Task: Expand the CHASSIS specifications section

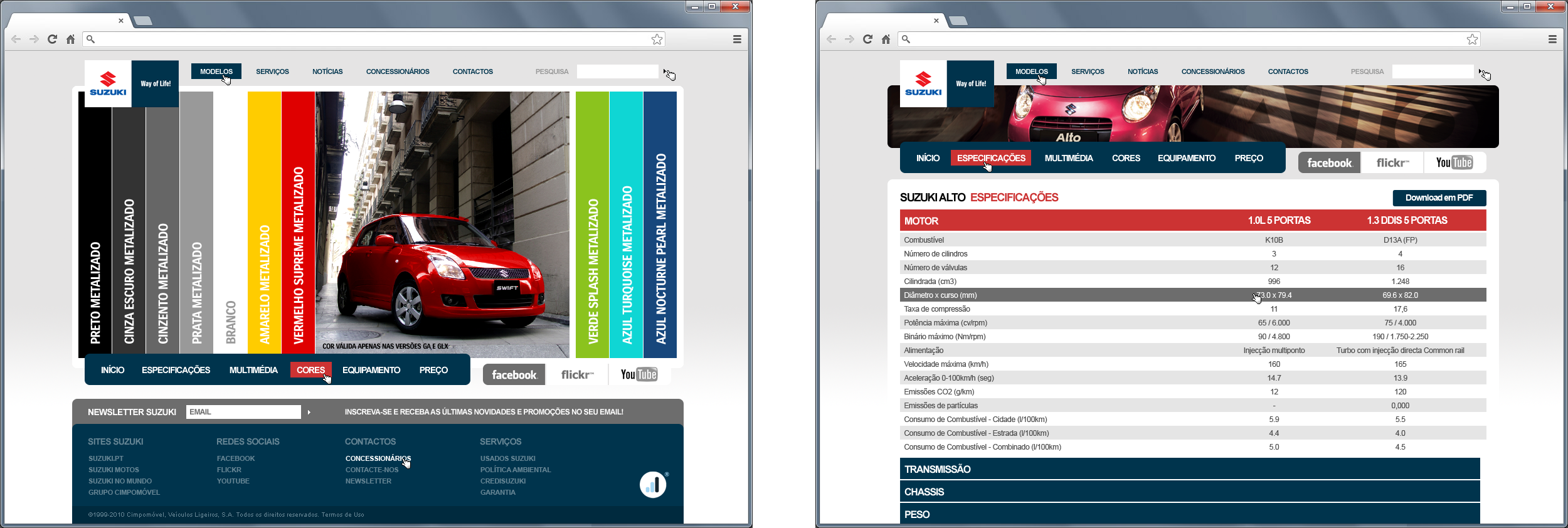Action: pyautogui.click(x=1189, y=492)
